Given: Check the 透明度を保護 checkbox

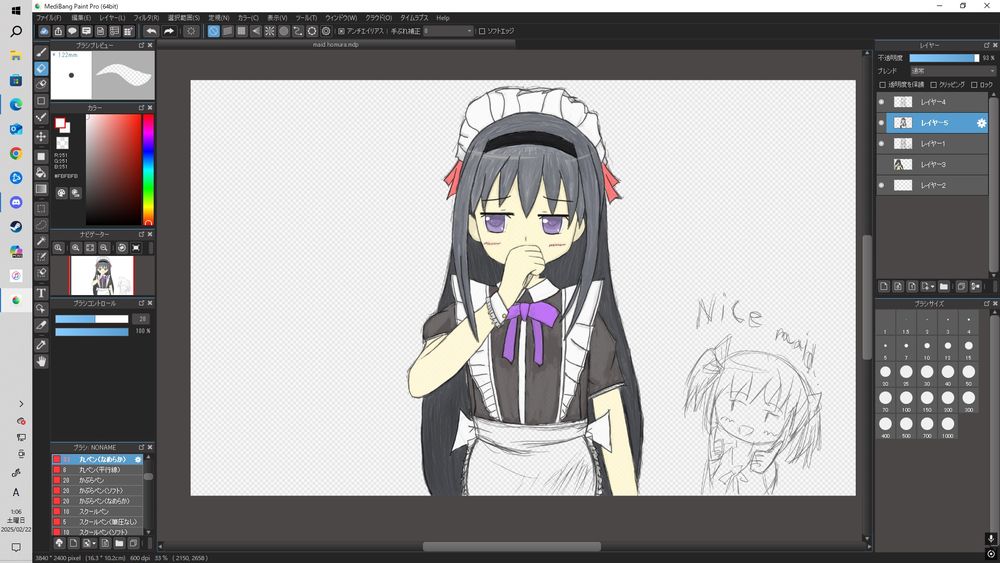Looking at the screenshot, I should [x=883, y=85].
